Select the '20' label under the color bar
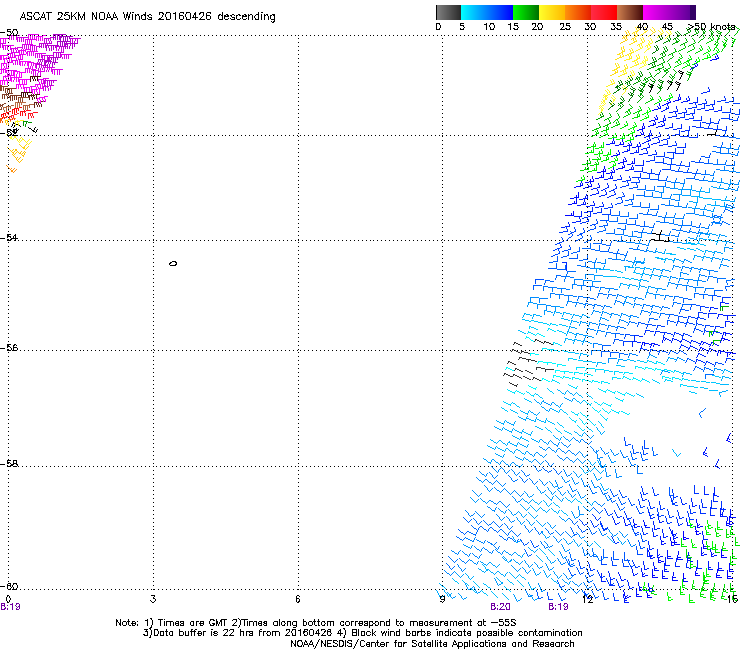The height and width of the screenshot is (650, 740). pos(537,27)
